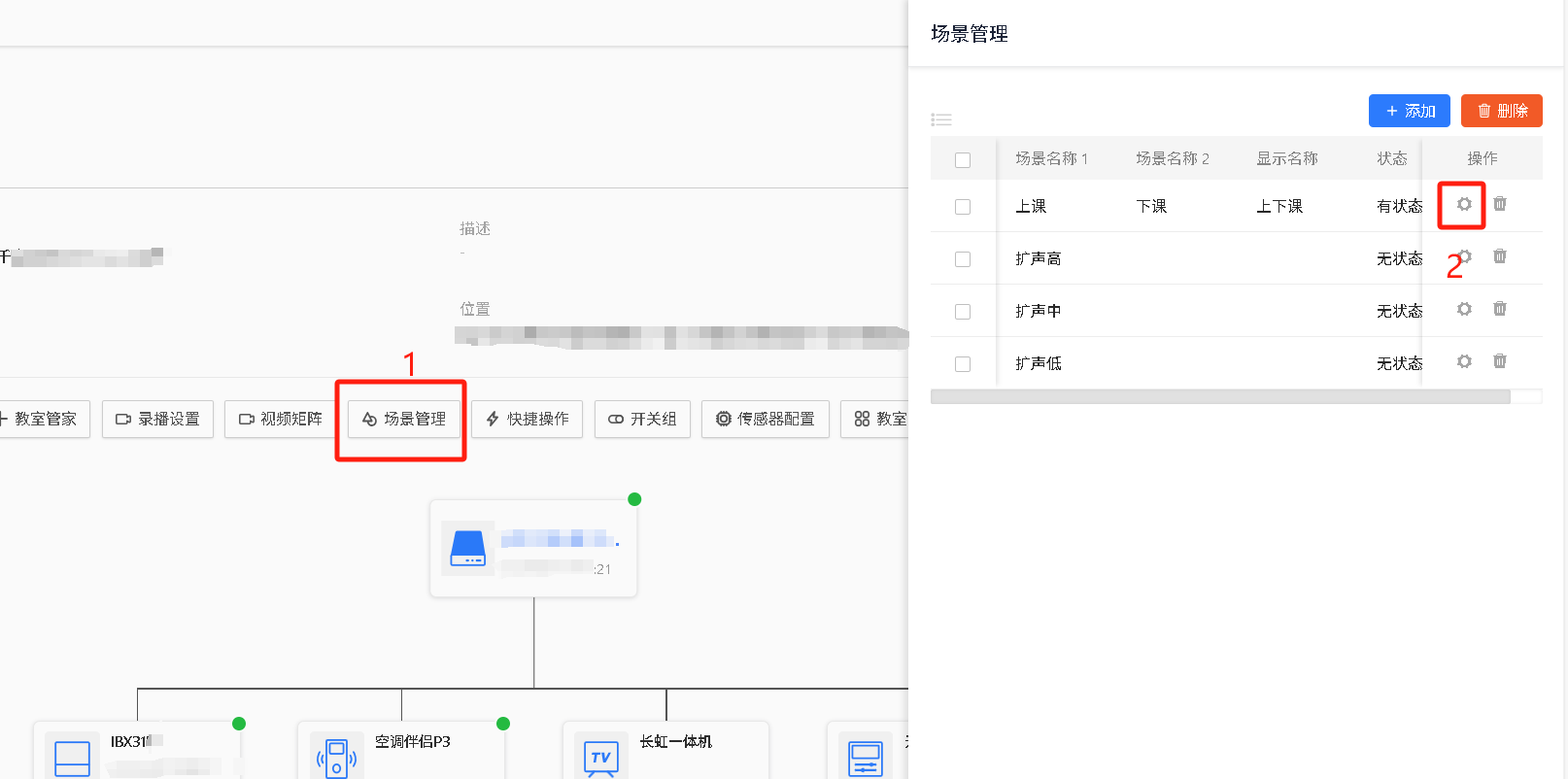Switch to 快捷操作 tab
The width and height of the screenshot is (1568, 779).
528,419
